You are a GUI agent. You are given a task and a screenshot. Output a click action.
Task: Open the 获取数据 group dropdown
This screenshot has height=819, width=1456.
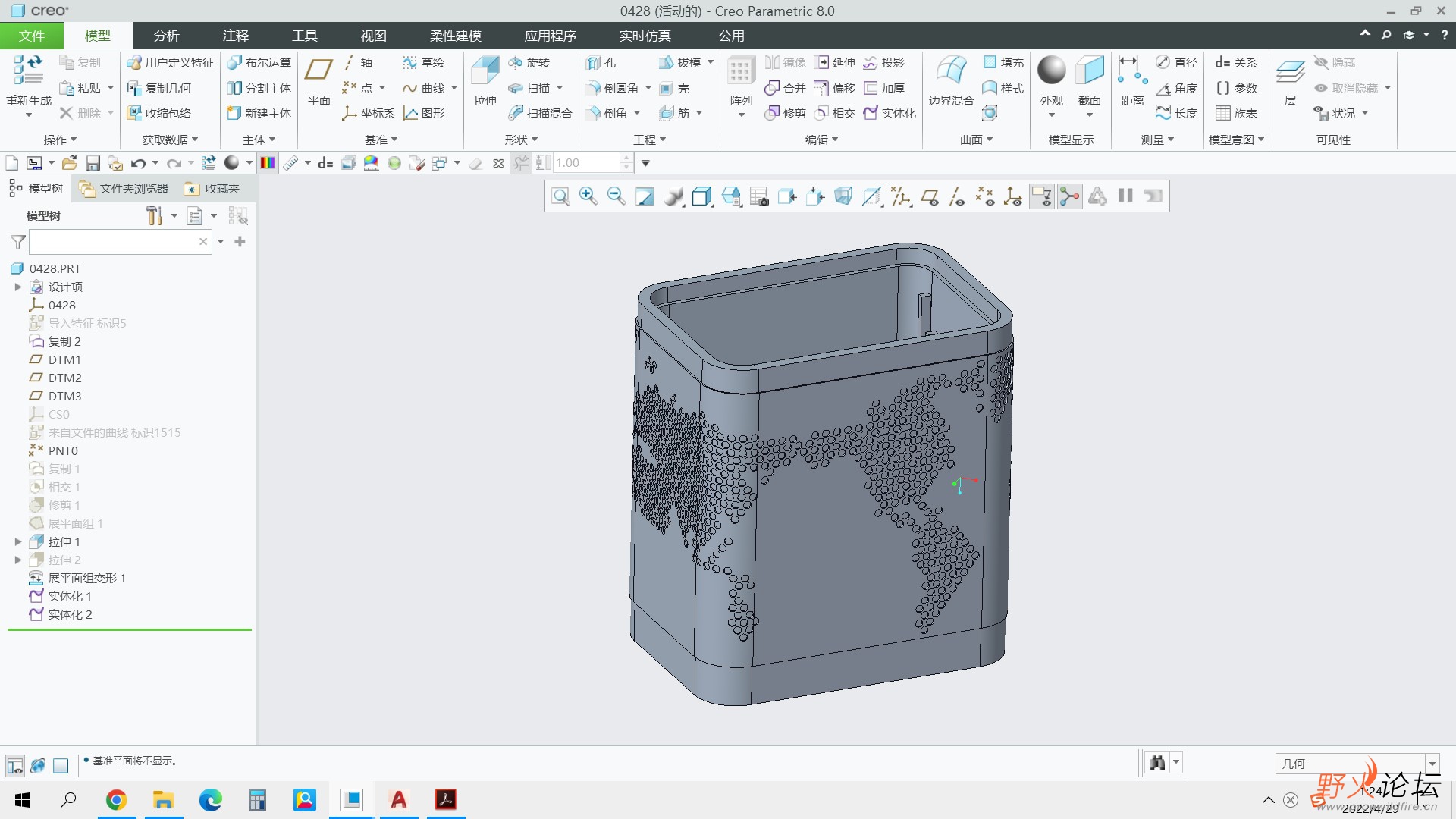pyautogui.click(x=170, y=140)
